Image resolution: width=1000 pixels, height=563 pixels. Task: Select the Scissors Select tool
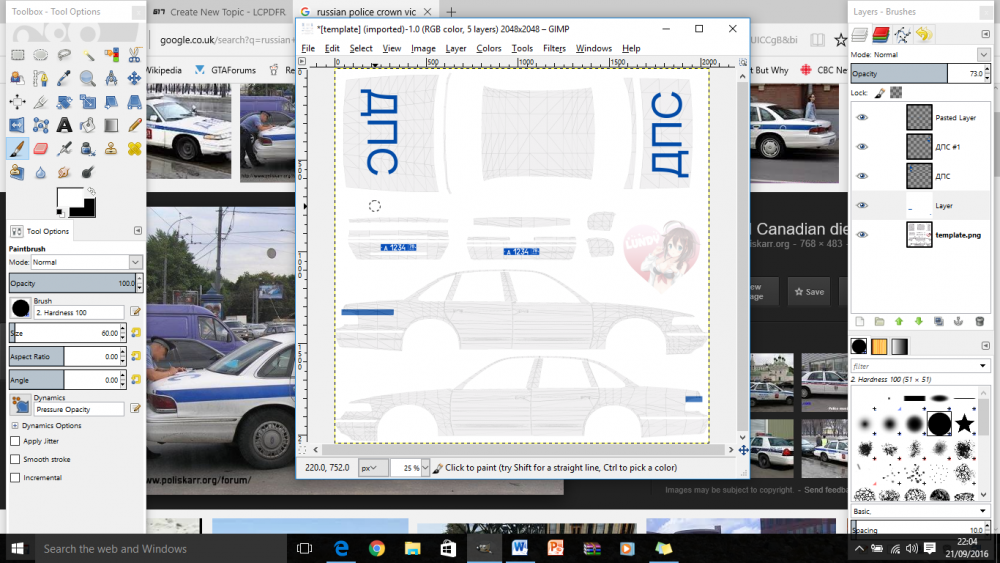tap(134, 55)
